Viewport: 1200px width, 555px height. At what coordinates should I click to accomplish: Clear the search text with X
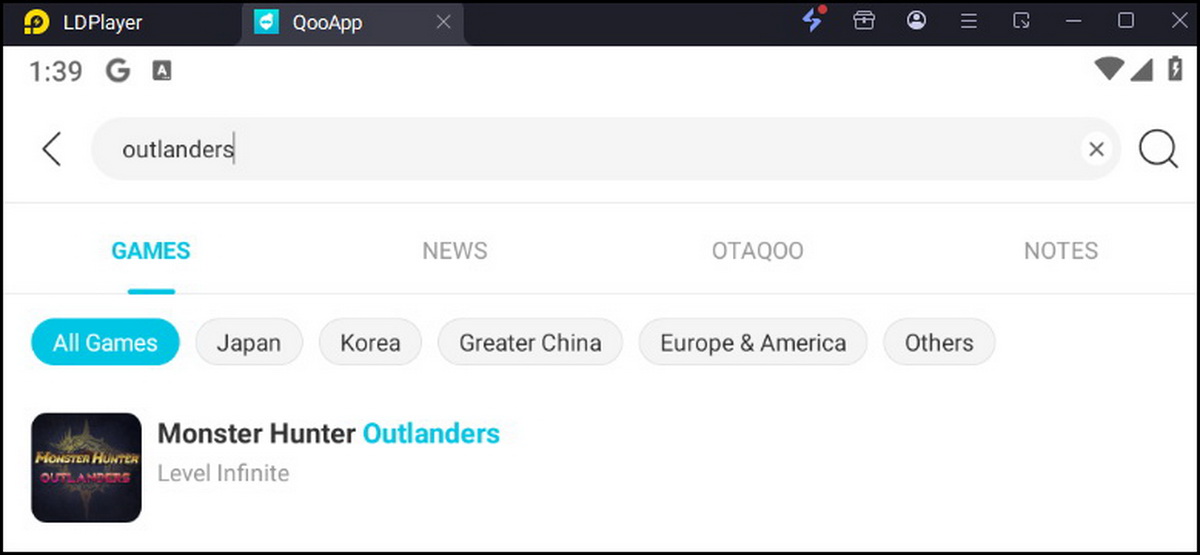click(x=1097, y=149)
